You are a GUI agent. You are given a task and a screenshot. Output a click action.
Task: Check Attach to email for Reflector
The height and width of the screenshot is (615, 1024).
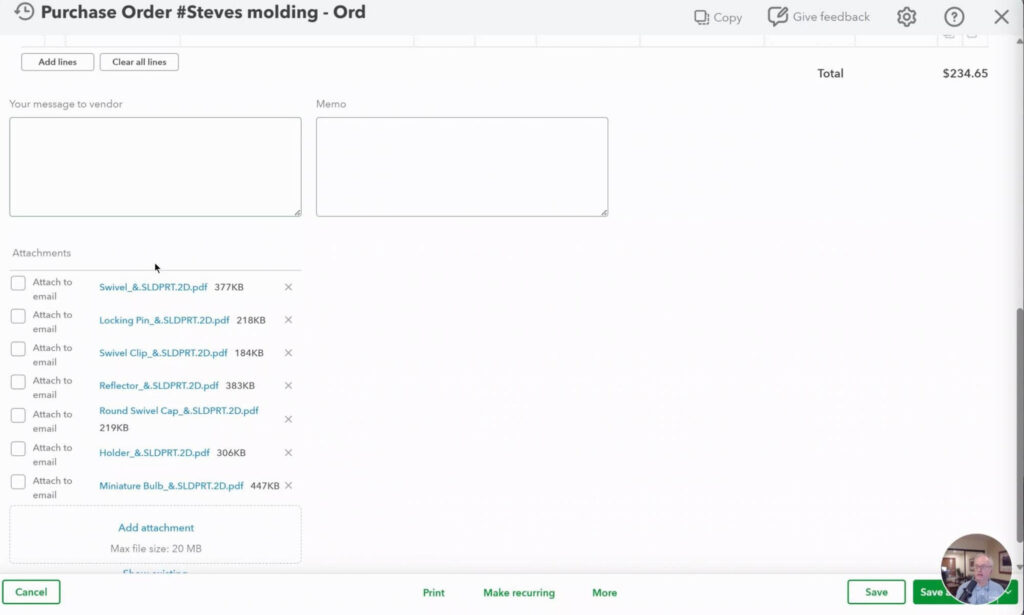tap(18, 382)
